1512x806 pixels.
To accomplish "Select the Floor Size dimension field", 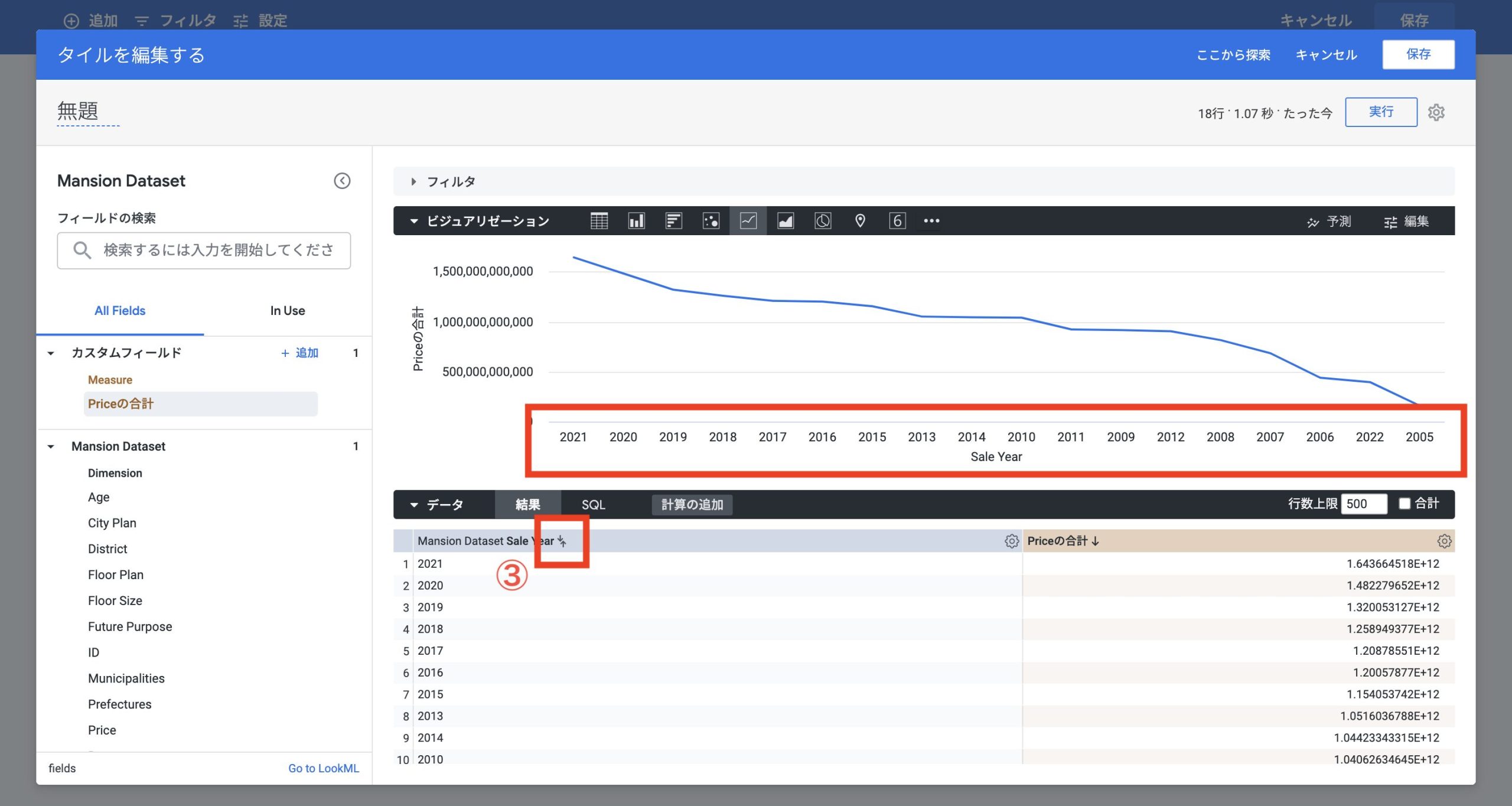I will pyautogui.click(x=115, y=601).
